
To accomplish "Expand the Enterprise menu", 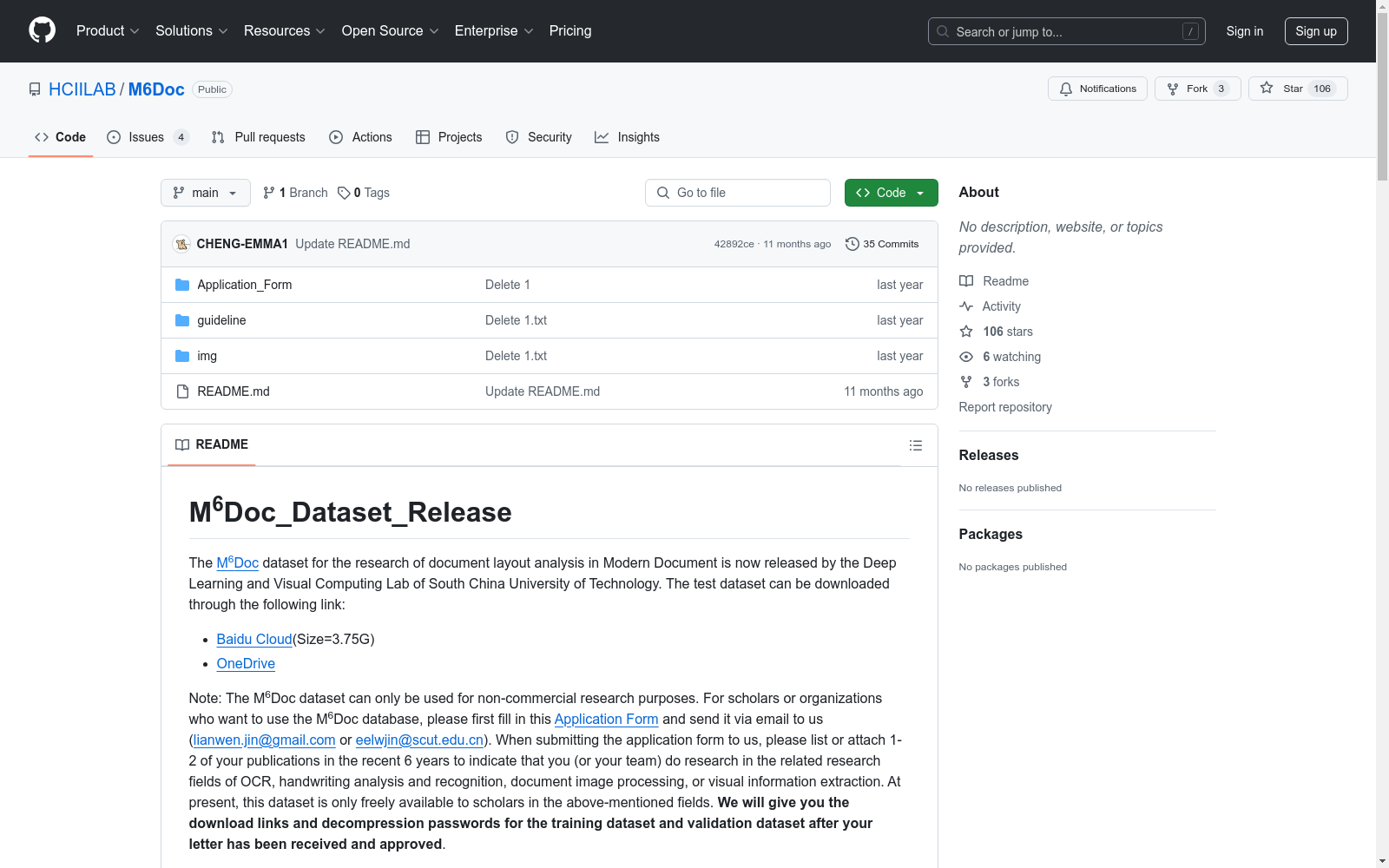I will tap(494, 31).
